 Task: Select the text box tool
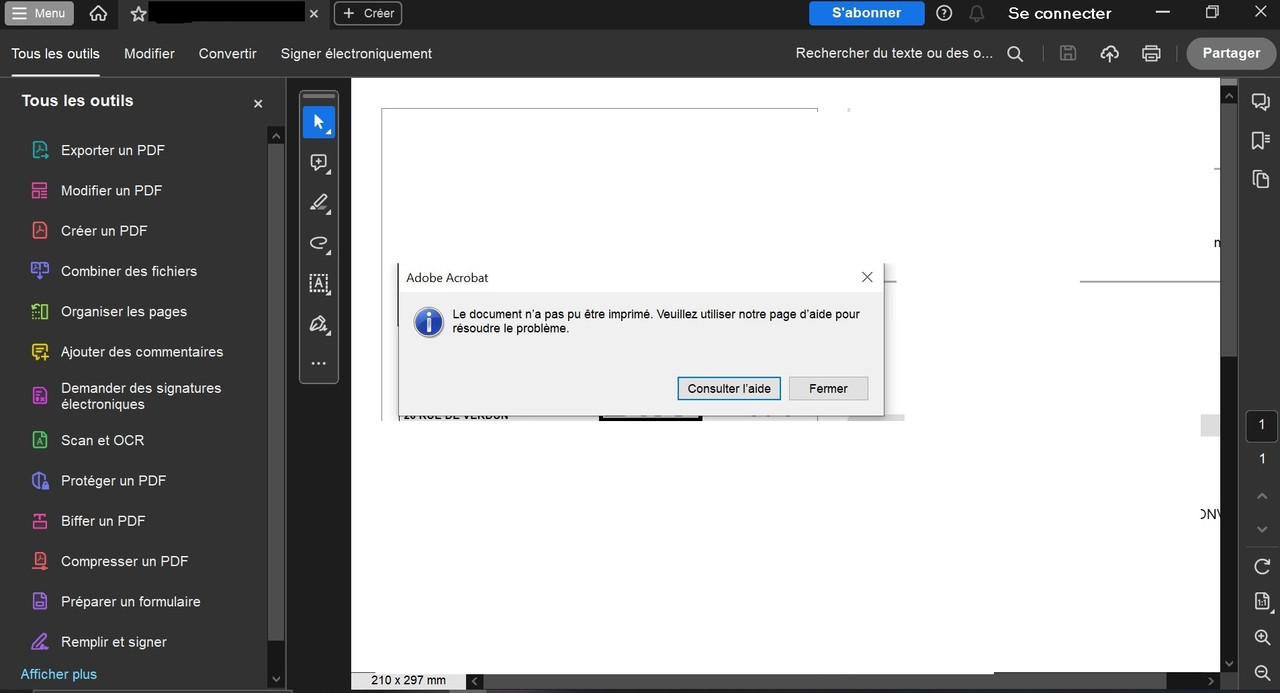tap(319, 283)
